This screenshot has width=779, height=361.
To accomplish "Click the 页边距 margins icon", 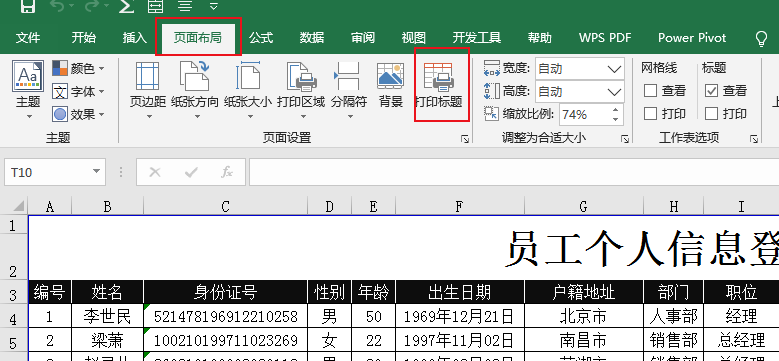I will [x=148, y=76].
